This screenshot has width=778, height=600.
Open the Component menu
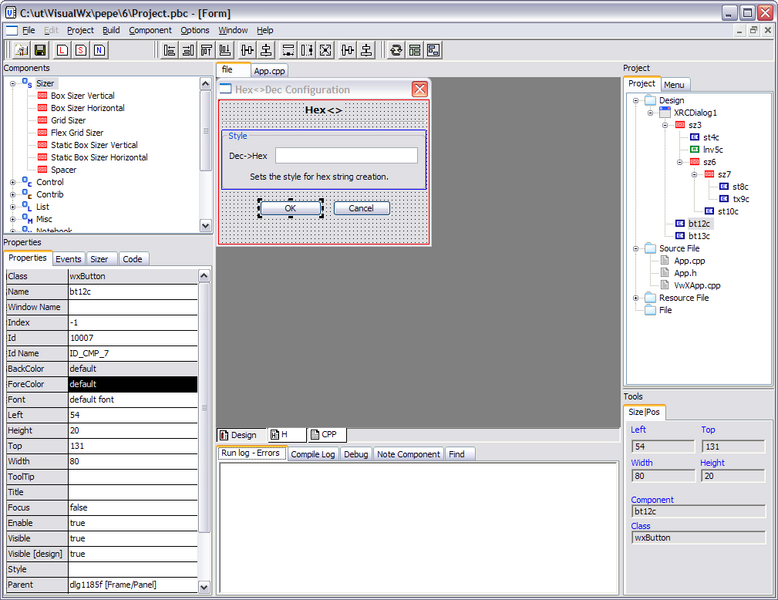(x=150, y=30)
